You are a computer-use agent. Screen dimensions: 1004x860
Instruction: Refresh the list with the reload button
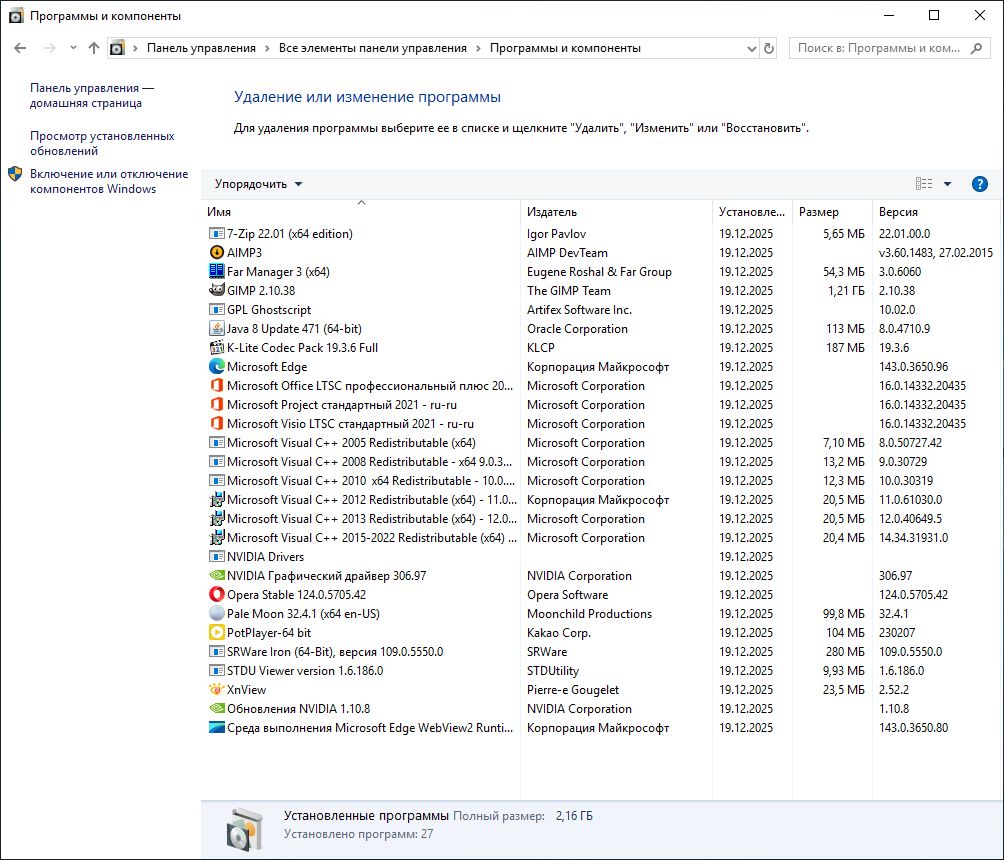tap(769, 48)
